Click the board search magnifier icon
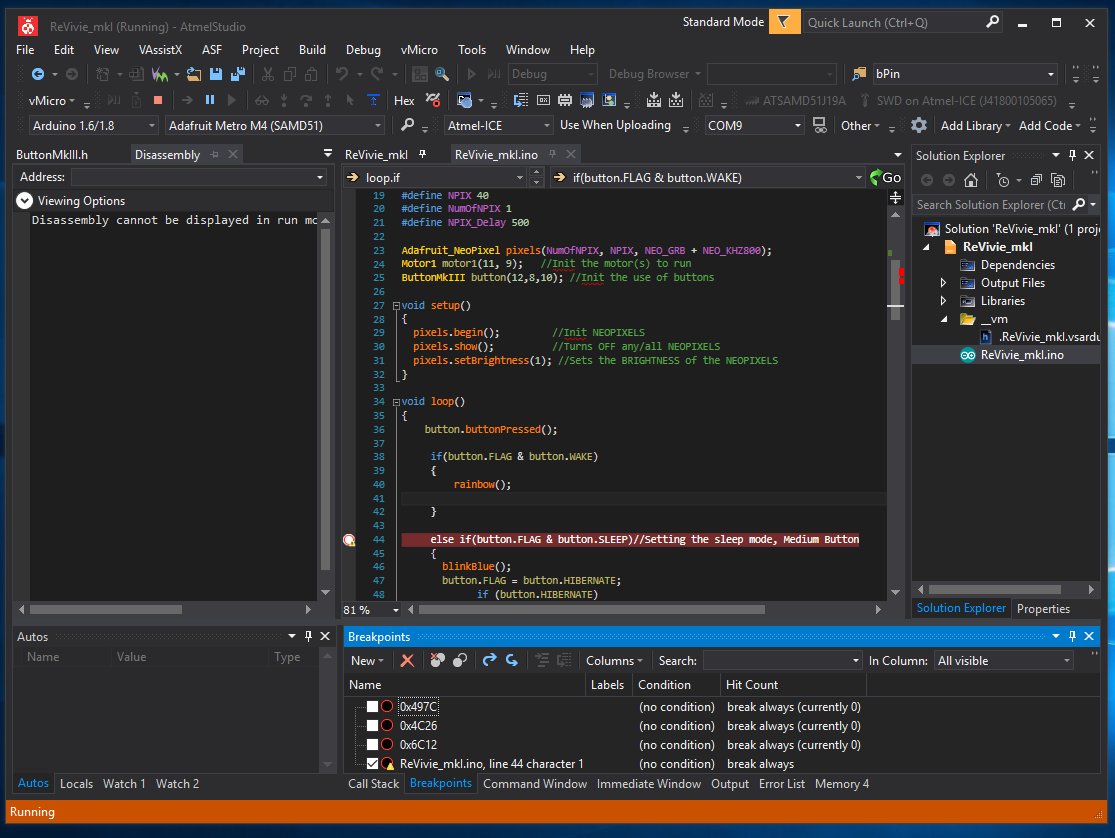The image size is (1115, 838). pos(407,126)
